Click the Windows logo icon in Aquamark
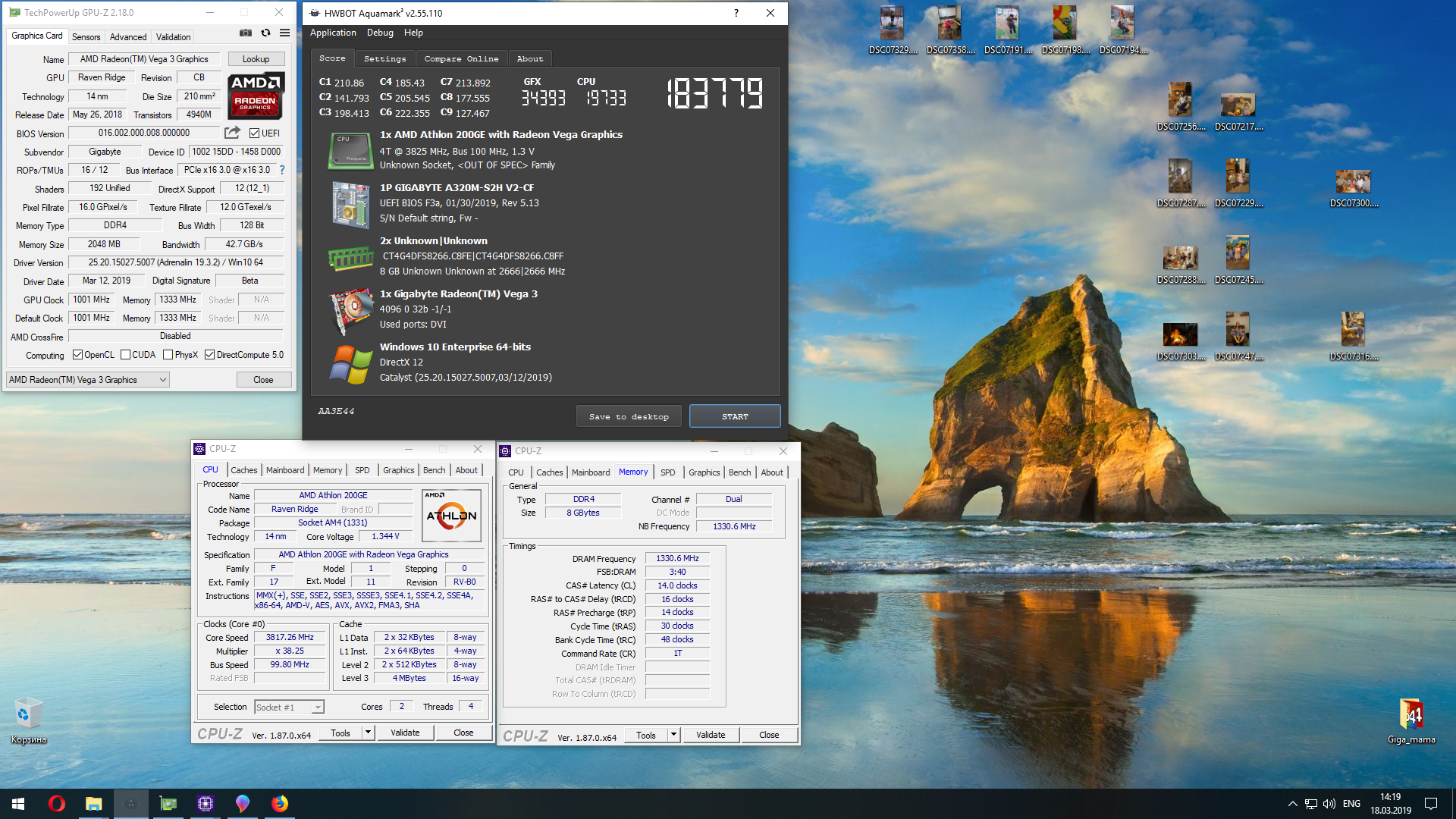 (x=350, y=364)
